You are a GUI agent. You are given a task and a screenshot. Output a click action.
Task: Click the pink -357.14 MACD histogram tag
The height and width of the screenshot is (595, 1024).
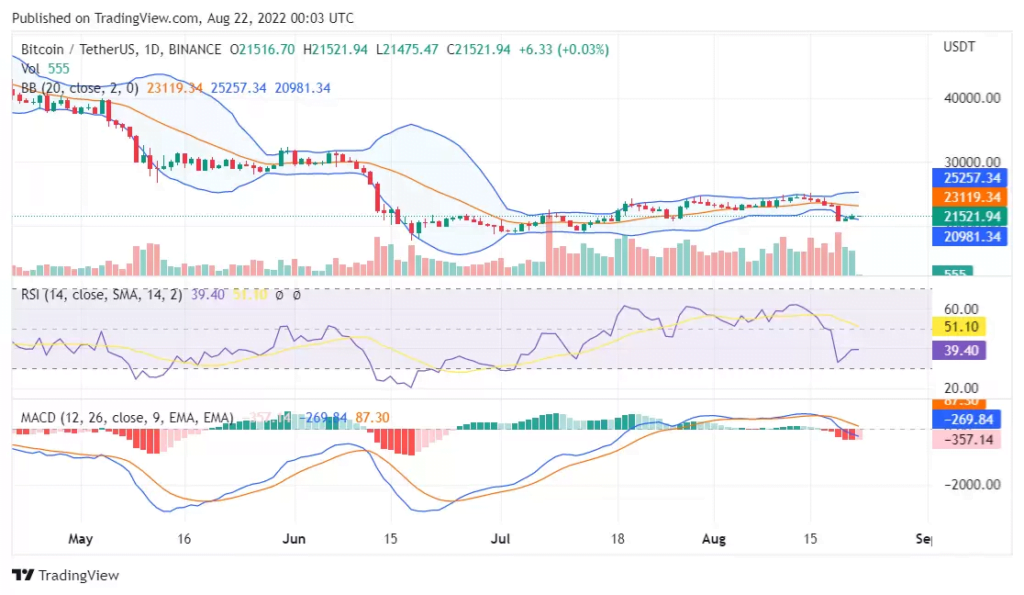click(x=965, y=439)
